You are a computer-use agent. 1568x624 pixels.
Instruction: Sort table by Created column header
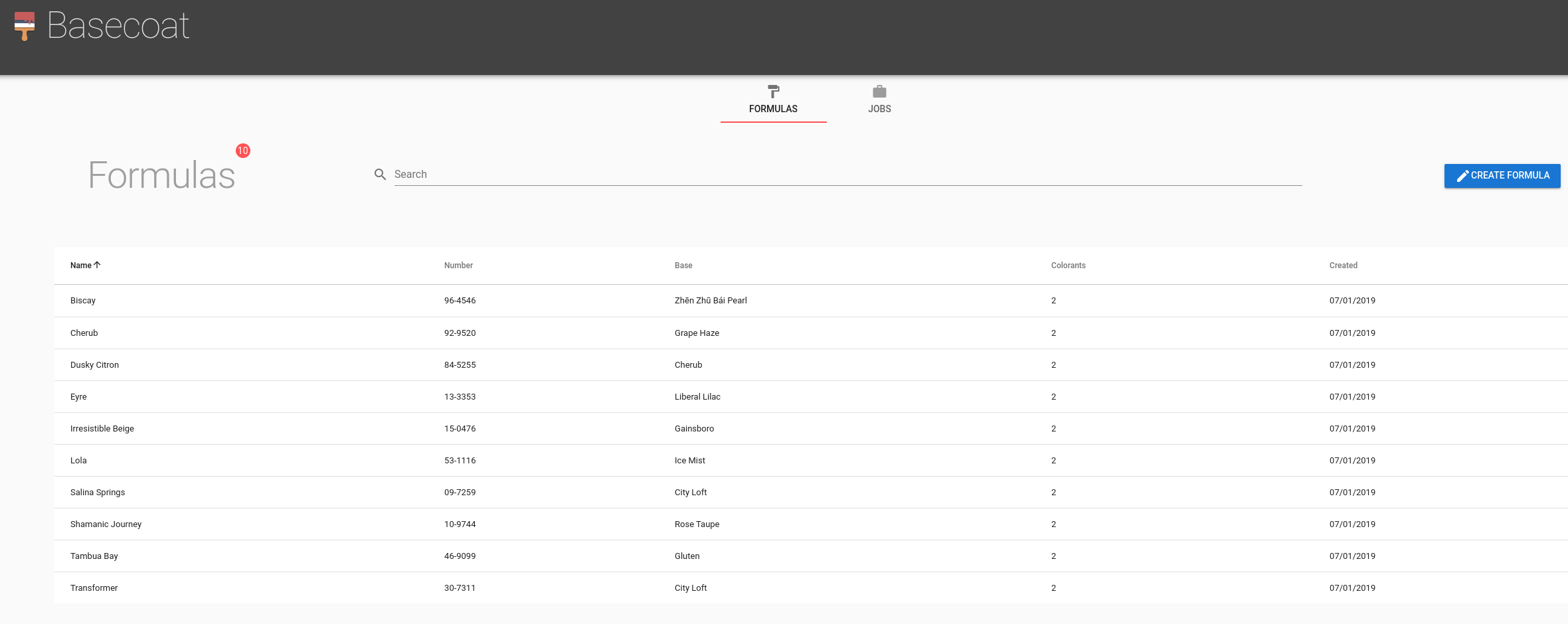point(1343,266)
